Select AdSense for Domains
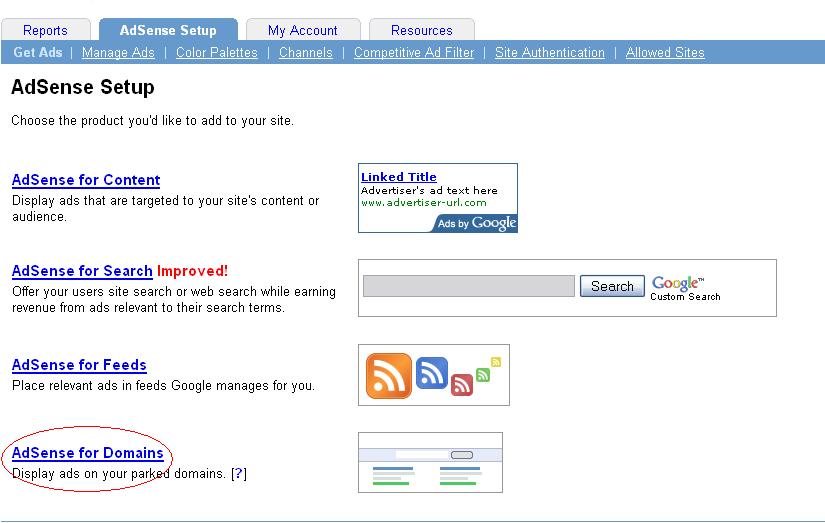 88,453
